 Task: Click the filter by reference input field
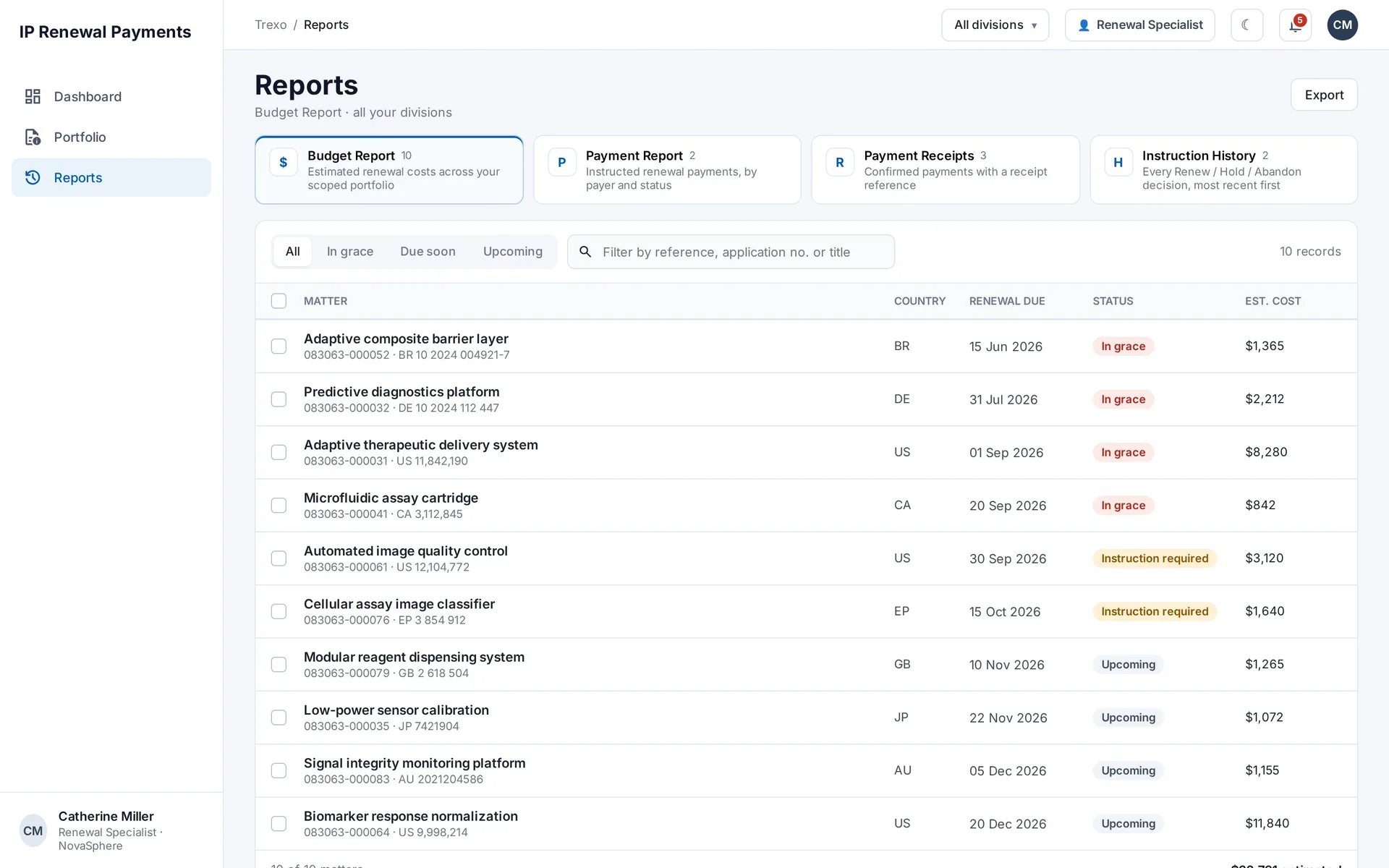pyautogui.click(x=731, y=252)
